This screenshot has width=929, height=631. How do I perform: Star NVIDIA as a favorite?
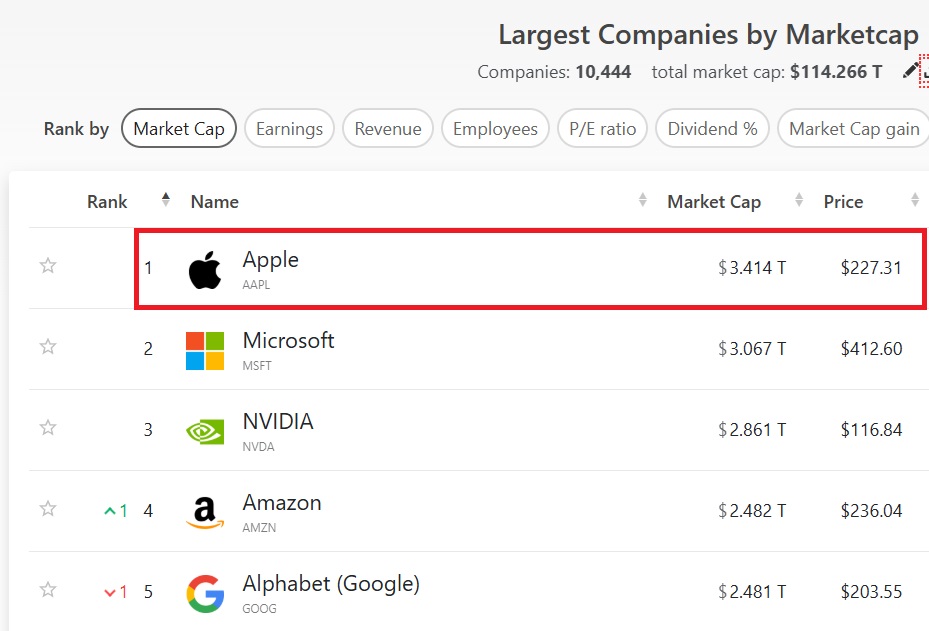[x=47, y=428]
